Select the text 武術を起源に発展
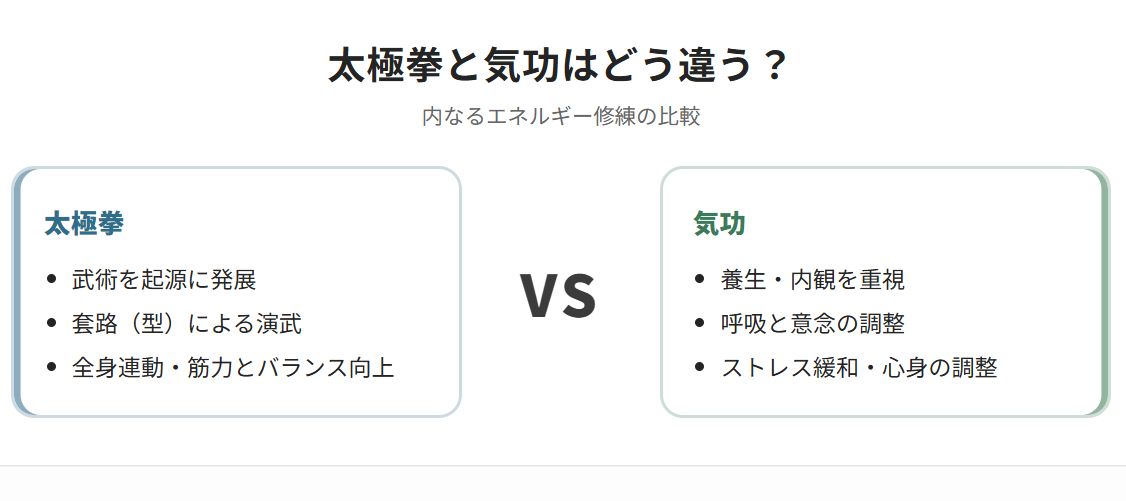 click(164, 280)
